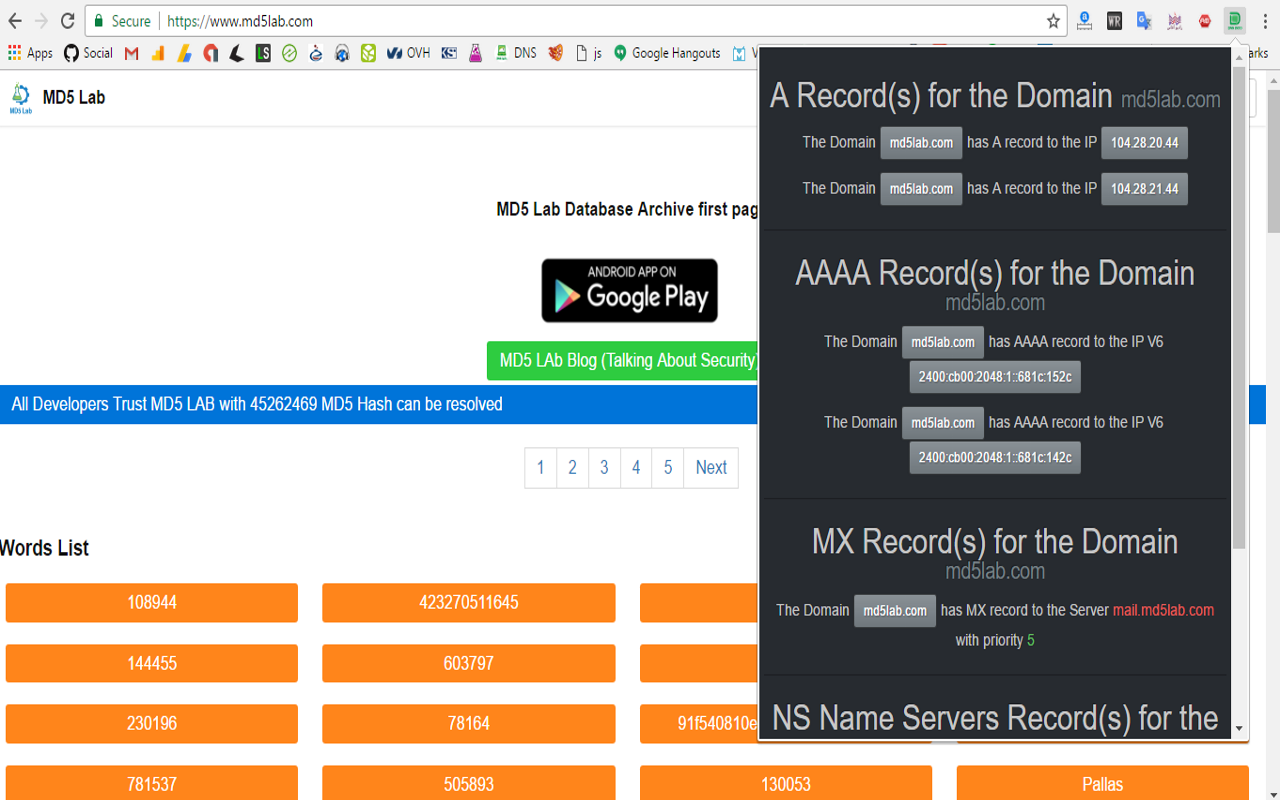View site security info via Secure padlock
This screenshot has height=800, width=1280.
pyautogui.click(x=122, y=21)
